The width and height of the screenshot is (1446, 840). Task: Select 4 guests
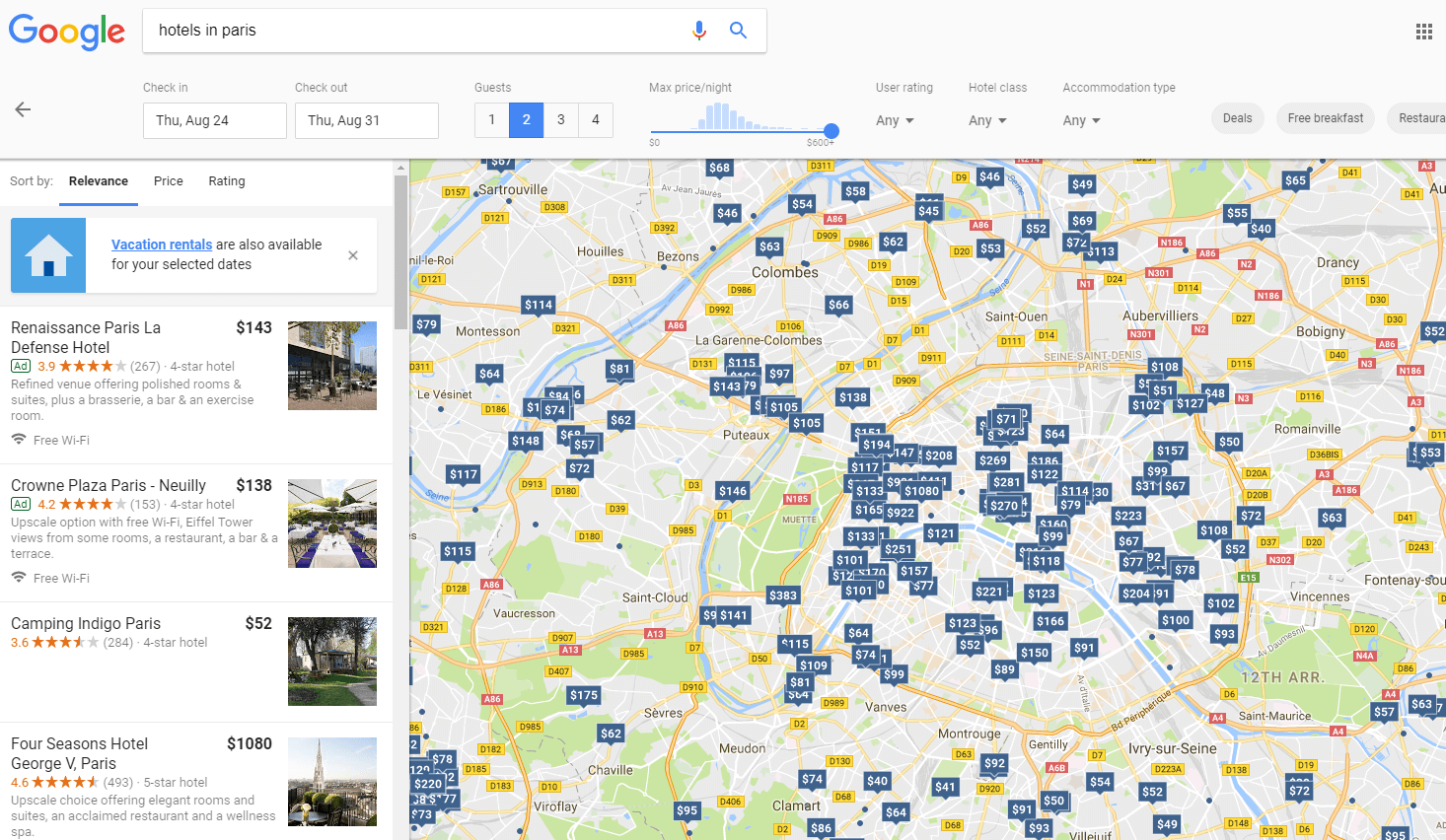click(x=595, y=119)
